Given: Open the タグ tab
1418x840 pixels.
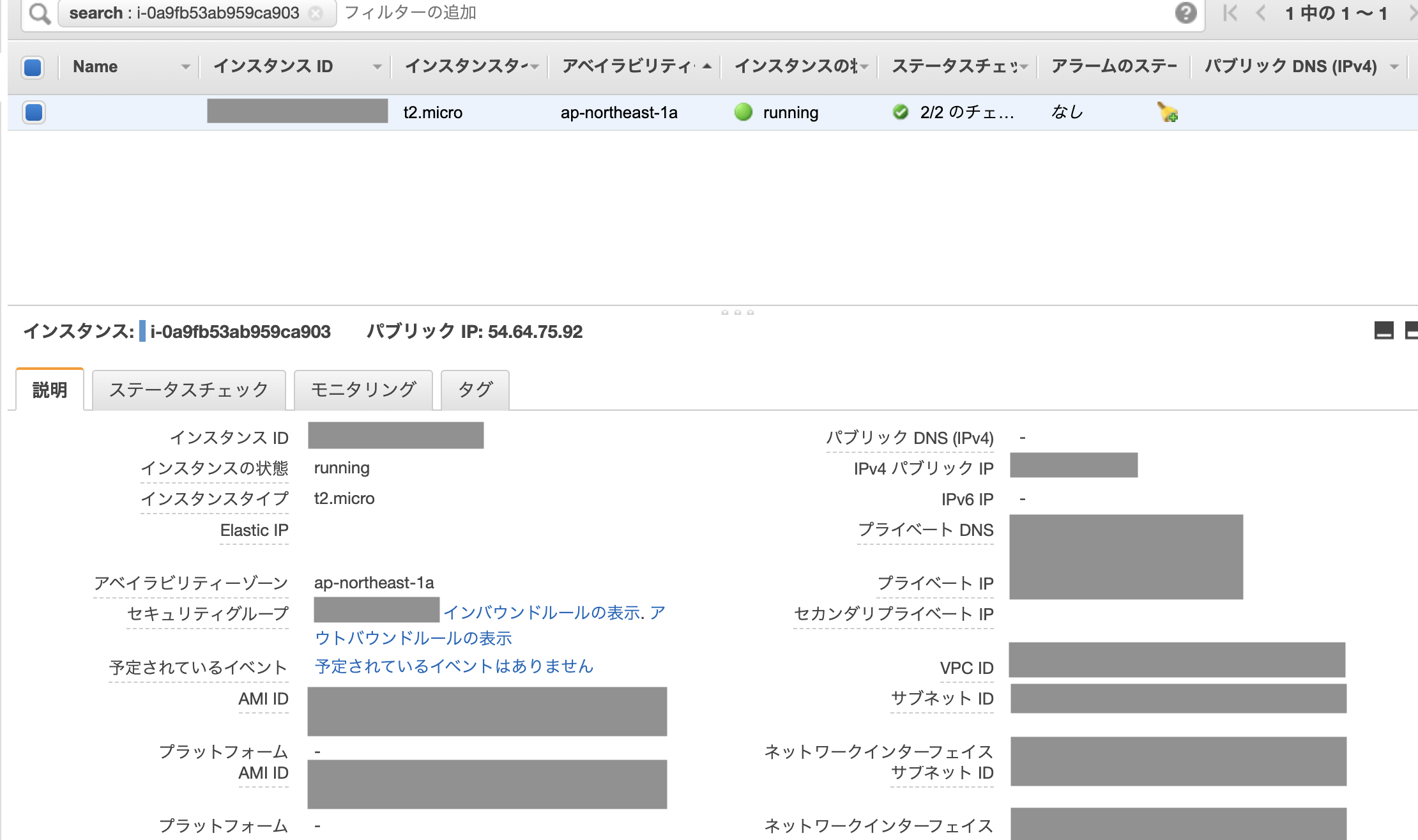Looking at the screenshot, I should click(x=475, y=390).
